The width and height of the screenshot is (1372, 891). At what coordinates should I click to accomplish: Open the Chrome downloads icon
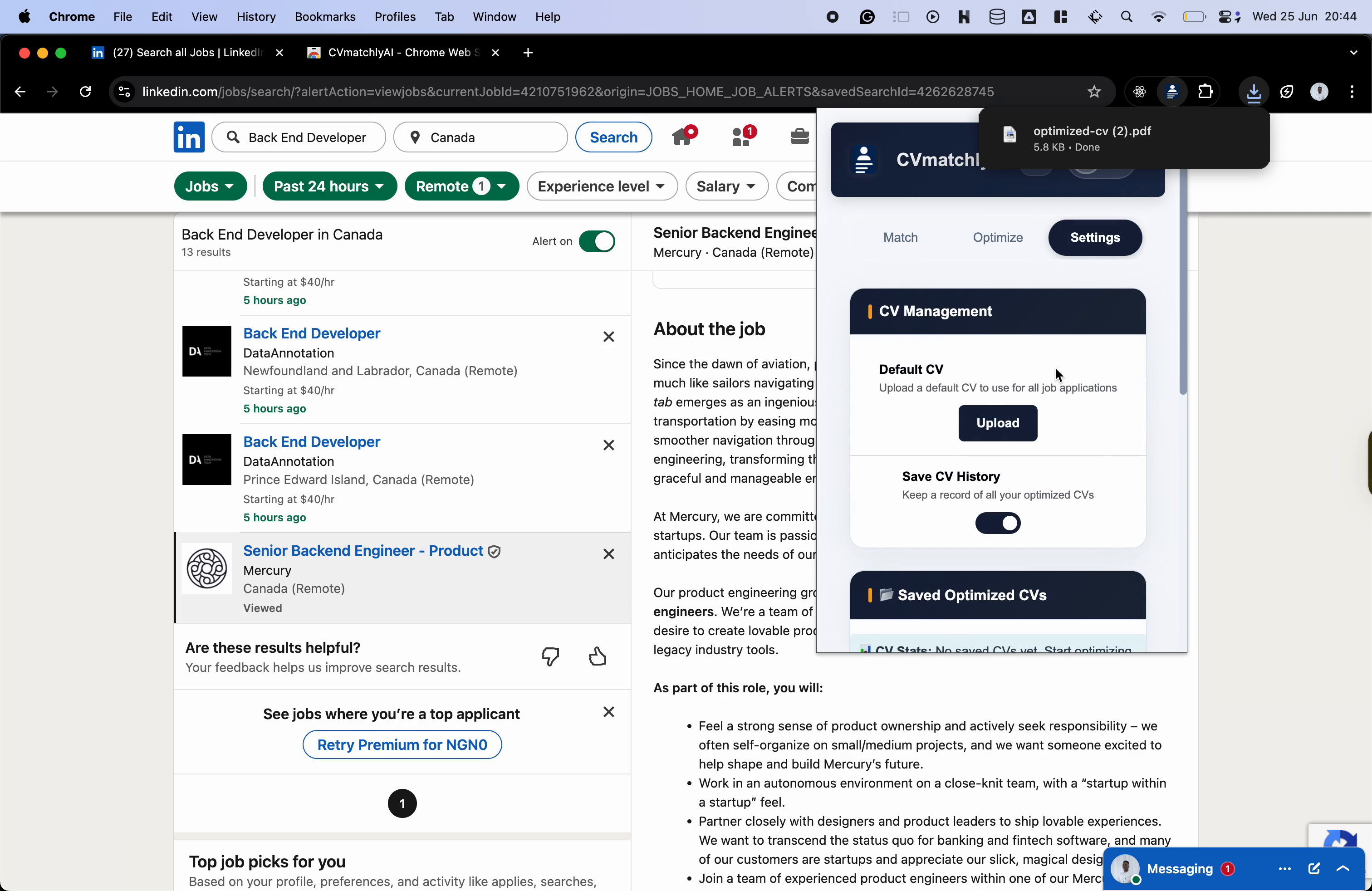(1253, 92)
